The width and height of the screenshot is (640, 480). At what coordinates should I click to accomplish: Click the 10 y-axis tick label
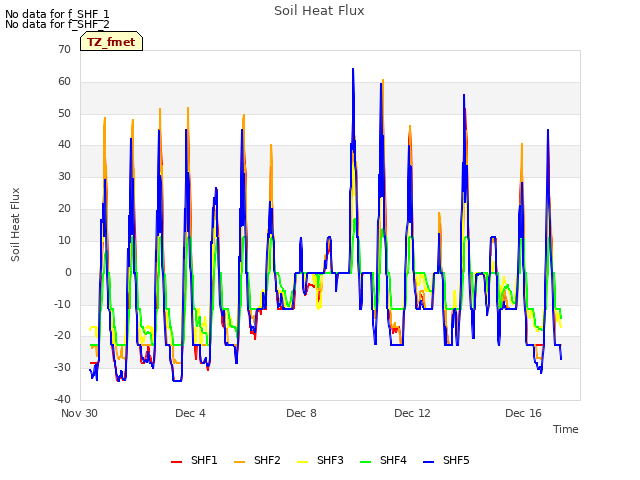coord(64,240)
